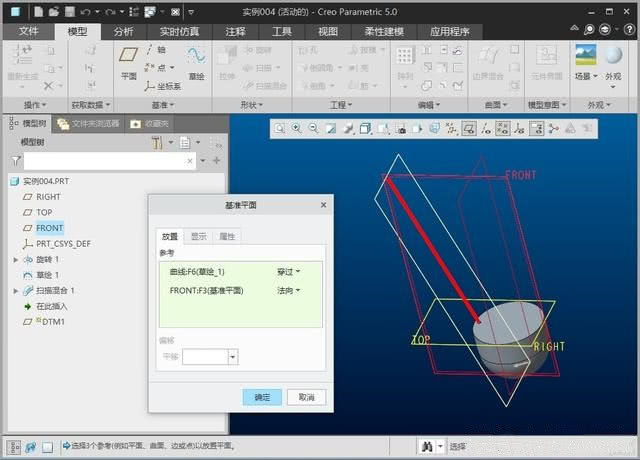This screenshot has width=640, height=460.
Task: Click the Display Style cube icon
Action: 365,129
